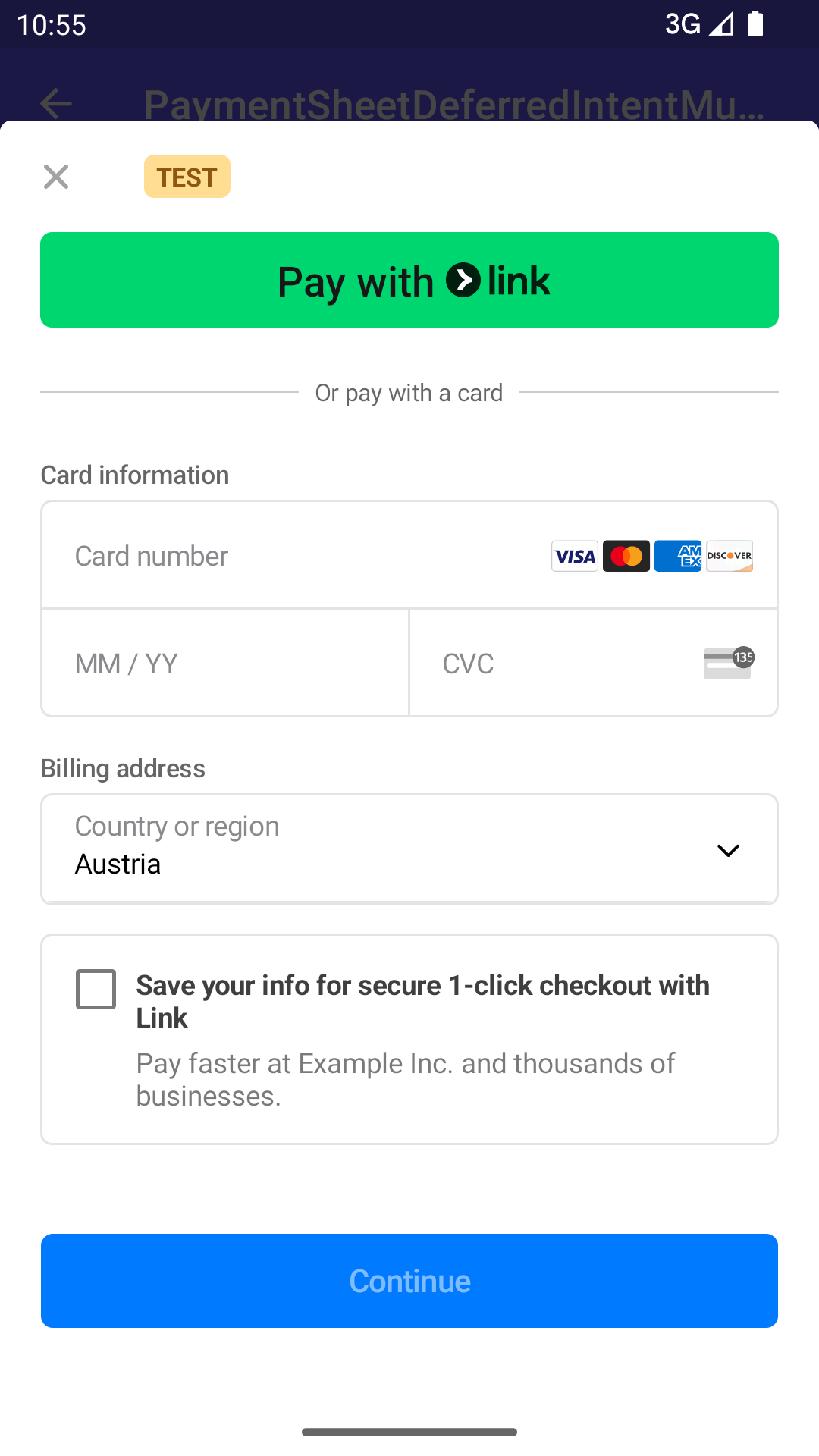
Task: Tap the Mastercard brand icon
Action: click(x=626, y=556)
